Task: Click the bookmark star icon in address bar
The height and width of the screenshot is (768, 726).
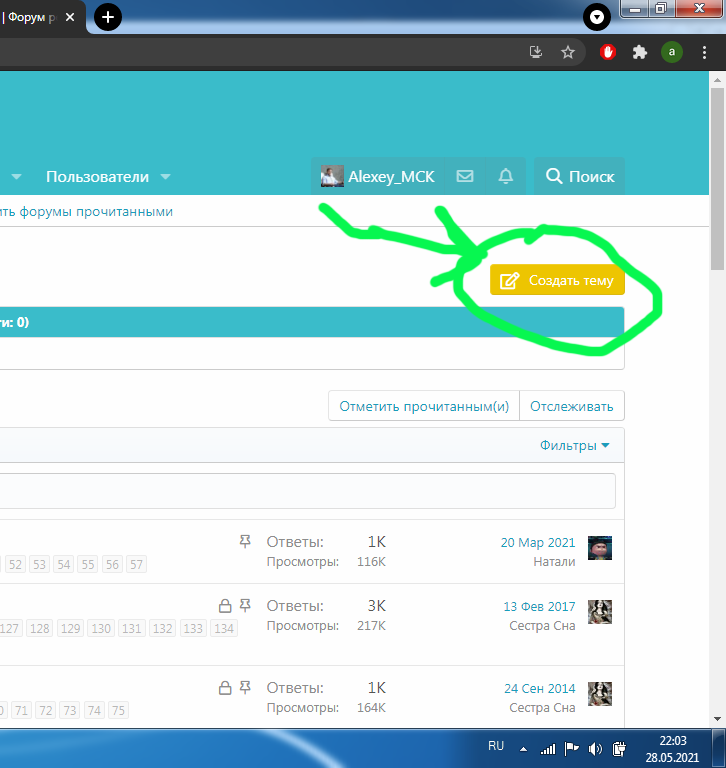Action: [x=568, y=52]
